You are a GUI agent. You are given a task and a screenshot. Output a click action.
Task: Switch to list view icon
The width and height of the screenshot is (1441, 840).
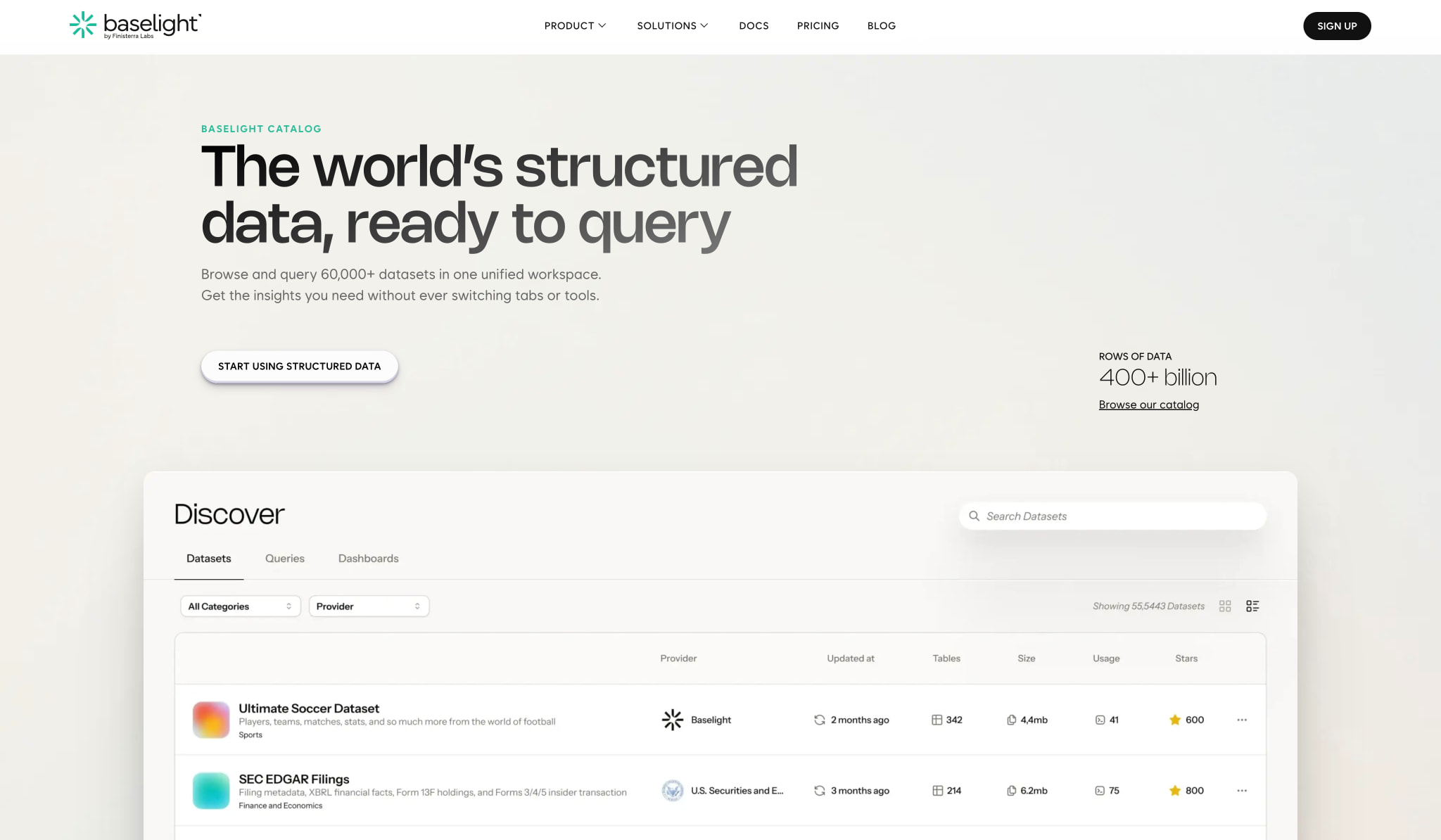pyautogui.click(x=1252, y=606)
